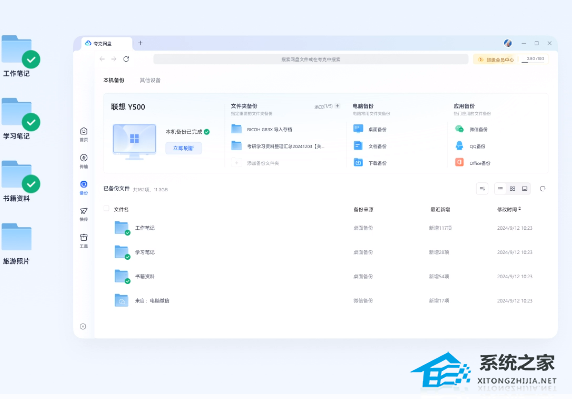Screen dimensions: 572x399
Task: Open 学习笔记 row in backed-up files
Action: (x=325, y=252)
